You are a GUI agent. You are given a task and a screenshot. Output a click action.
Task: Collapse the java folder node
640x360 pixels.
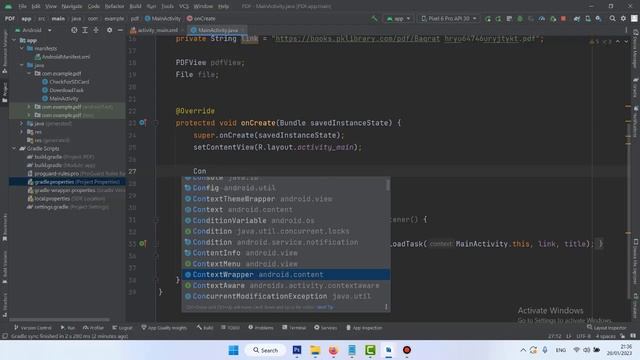(x=22, y=65)
